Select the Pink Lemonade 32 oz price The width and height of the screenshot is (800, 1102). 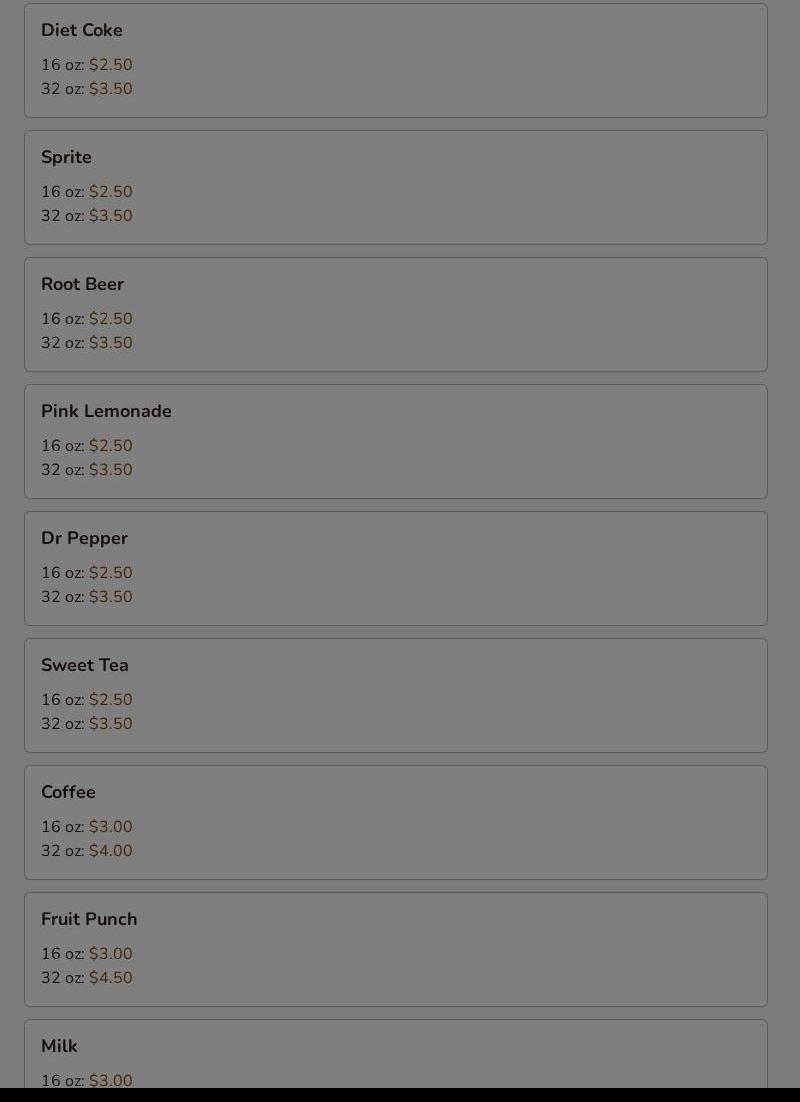pos(110,469)
